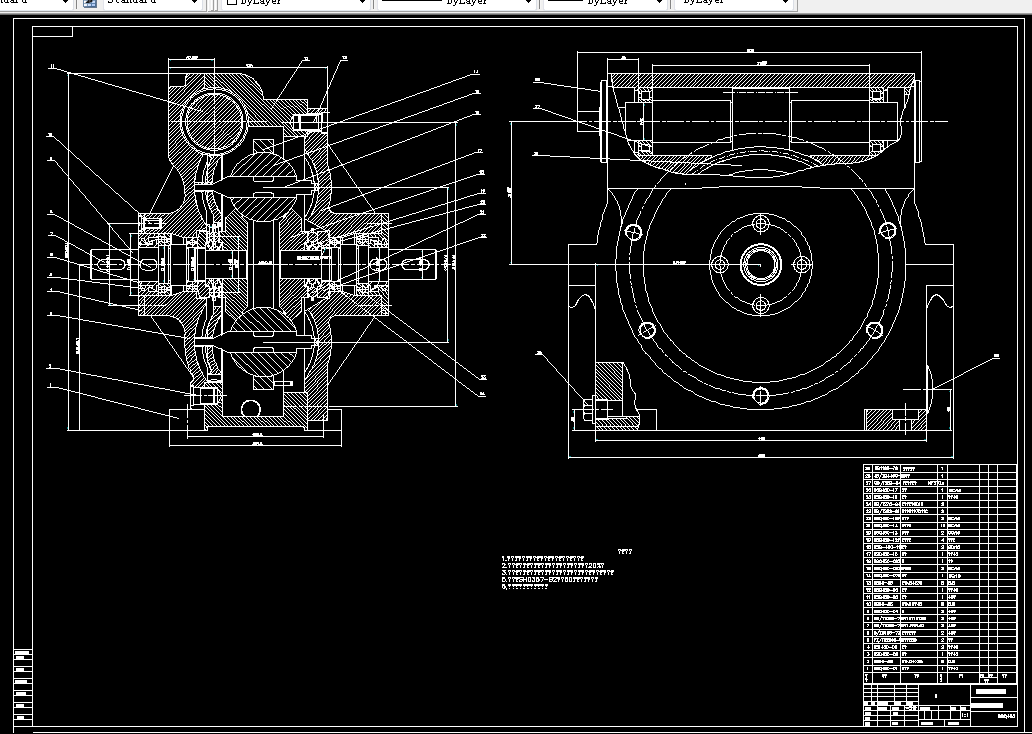This screenshot has height=734, width=1032.
Task: Pick the keyway on the right output shaft end
Action: pyautogui.click(x=416, y=265)
